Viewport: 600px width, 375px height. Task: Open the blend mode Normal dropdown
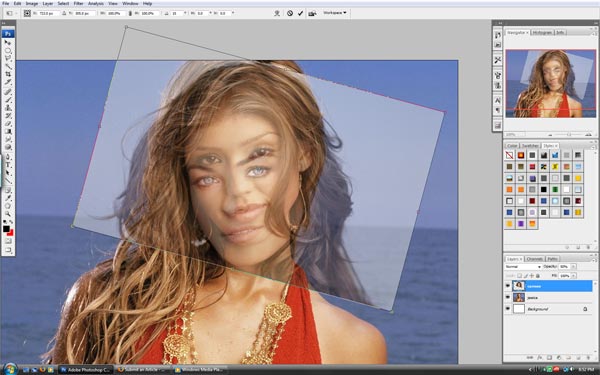523,267
